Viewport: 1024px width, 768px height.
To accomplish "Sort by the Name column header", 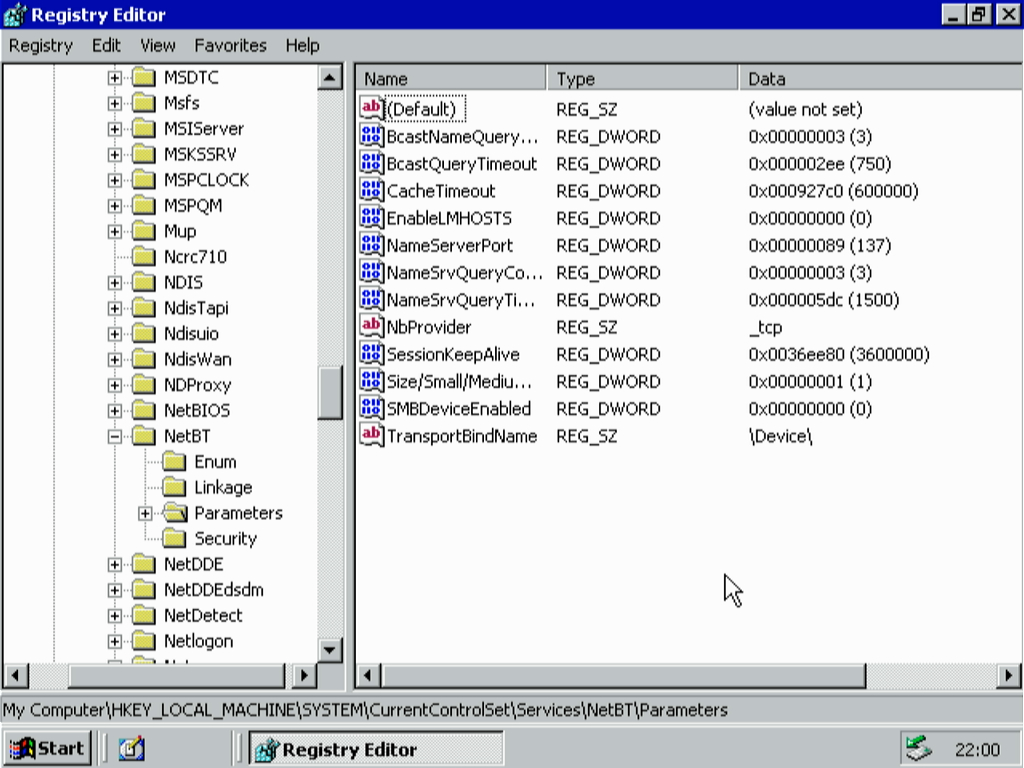I will (x=451, y=78).
